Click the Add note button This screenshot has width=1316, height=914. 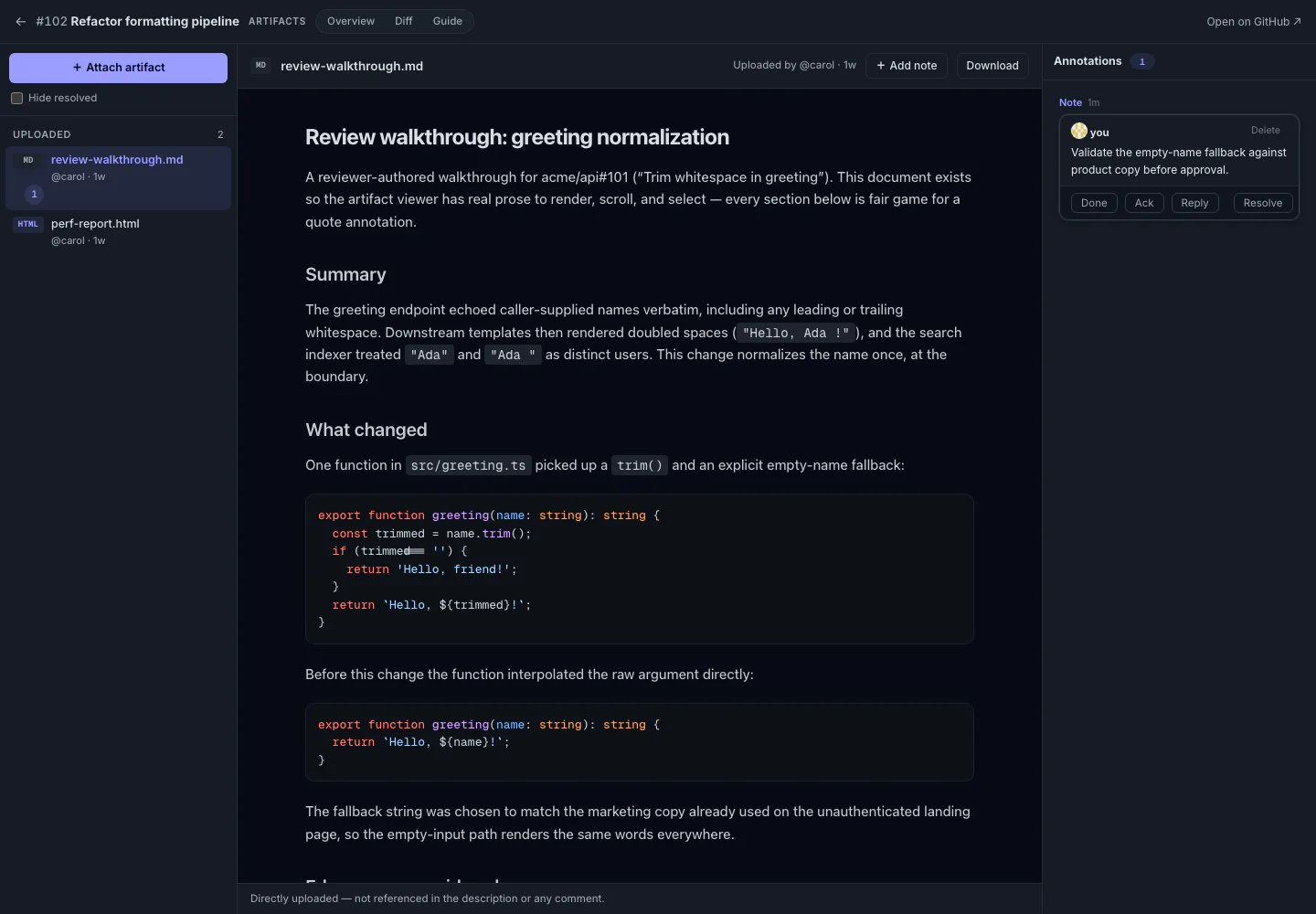(x=907, y=66)
